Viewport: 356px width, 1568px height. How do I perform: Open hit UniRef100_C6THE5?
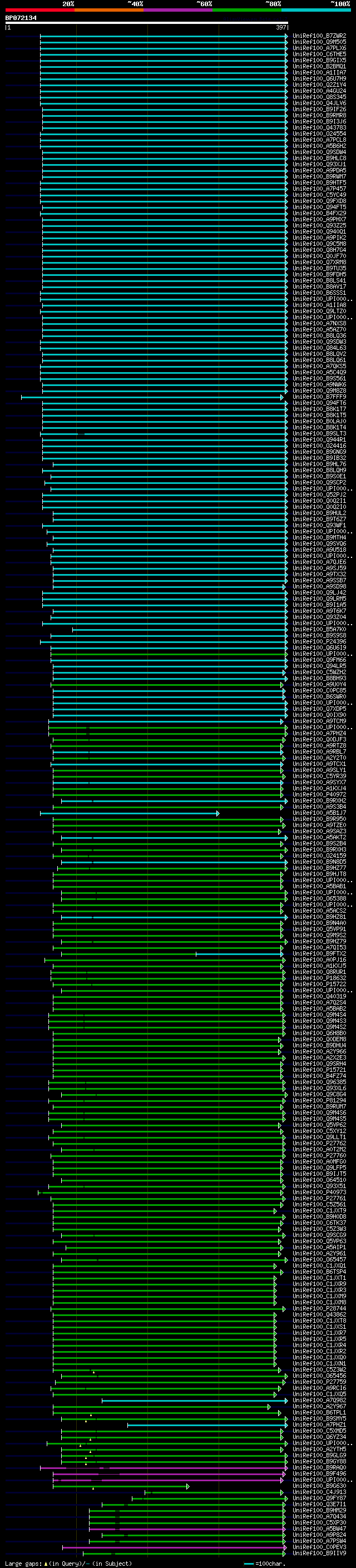click(319, 54)
